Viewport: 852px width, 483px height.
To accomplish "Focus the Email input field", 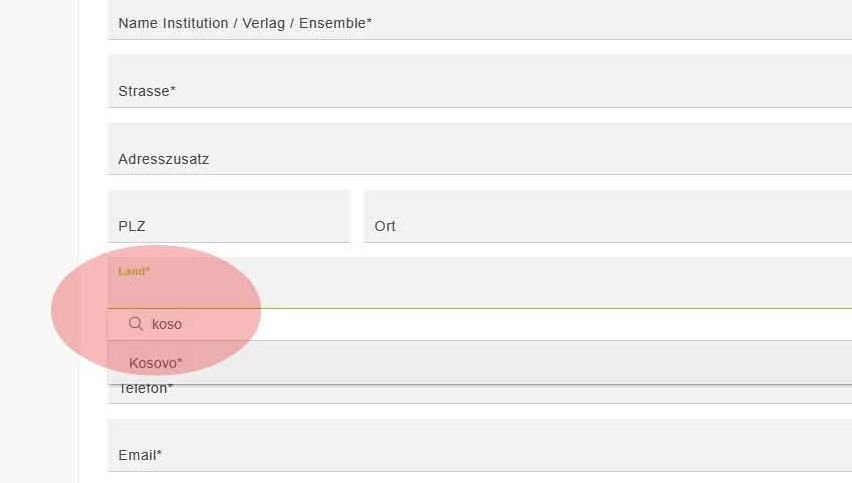I will [x=480, y=446].
